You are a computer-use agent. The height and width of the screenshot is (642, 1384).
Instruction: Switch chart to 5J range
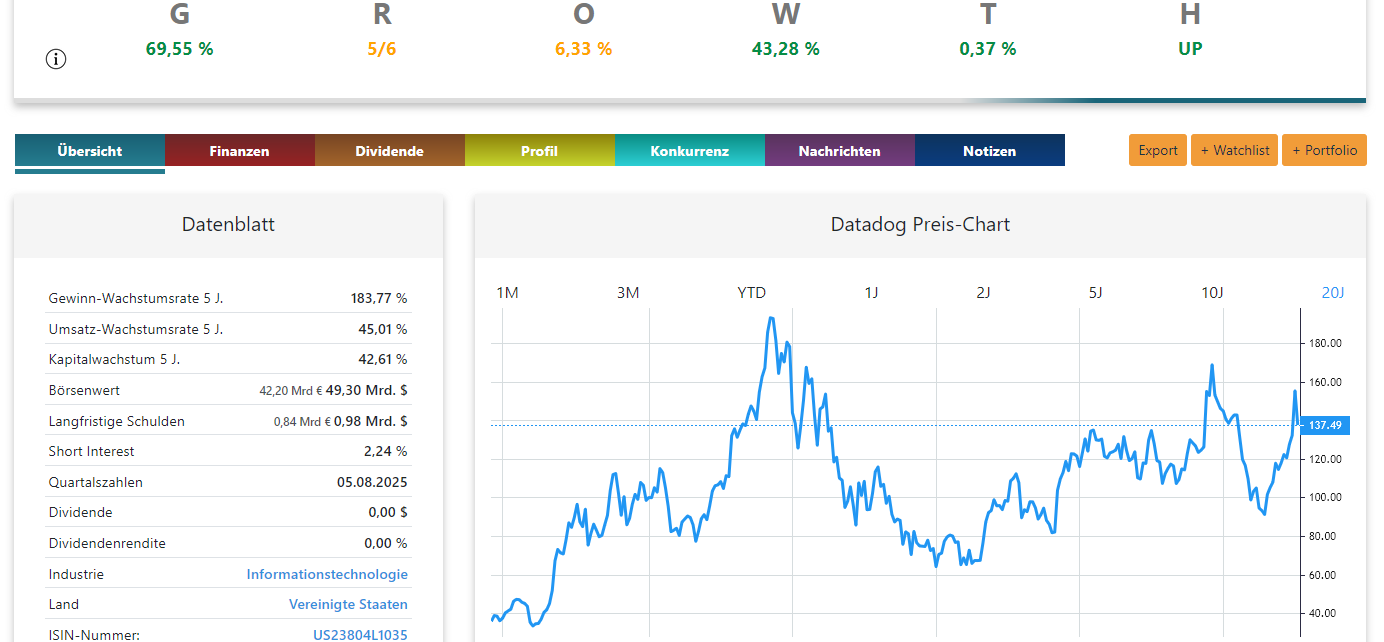pyautogui.click(x=1096, y=292)
